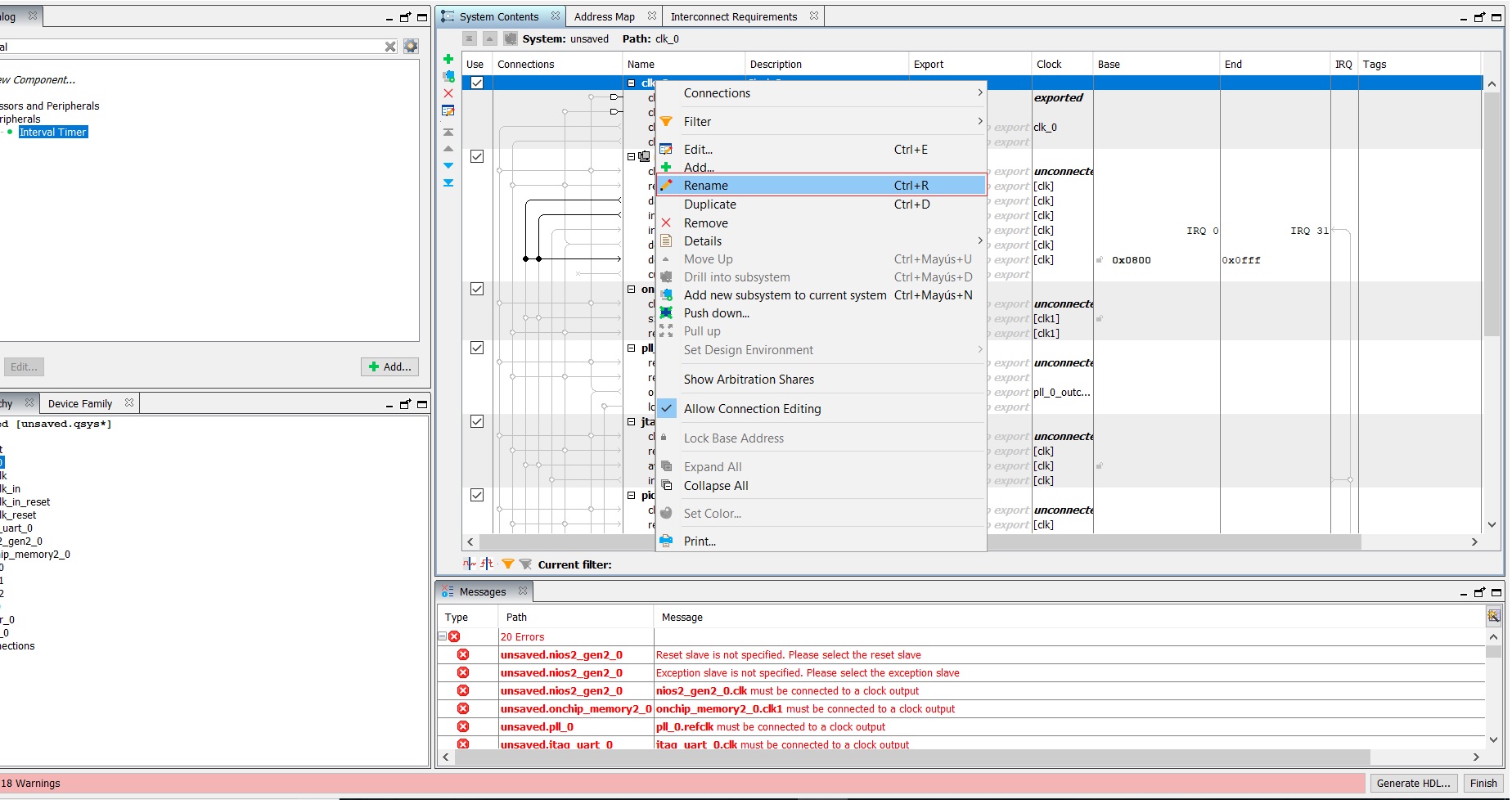Viewport: 1512px width, 800px height.
Task: Click the add-subsystem icon in left toolbar
Action: (x=448, y=76)
